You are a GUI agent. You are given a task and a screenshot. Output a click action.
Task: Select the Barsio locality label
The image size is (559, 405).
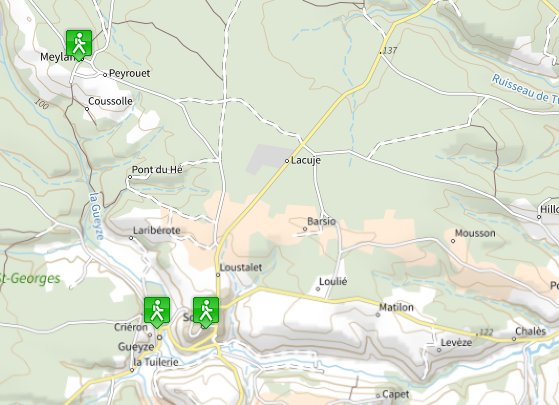pos(321,221)
